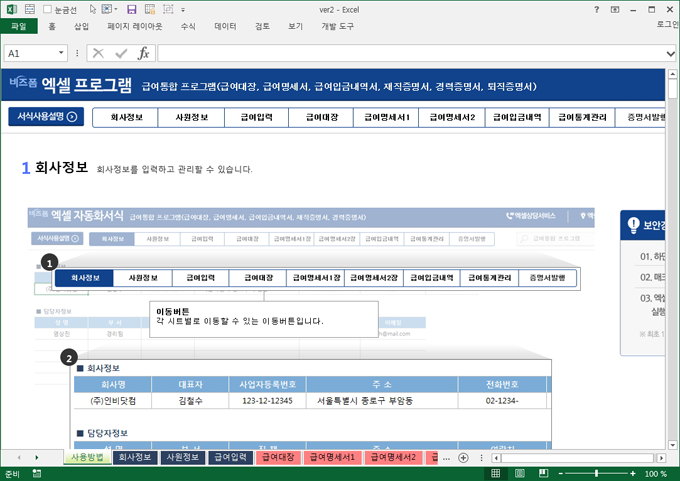Toggle the 눈금선 gridlines checkbox

[48, 9]
